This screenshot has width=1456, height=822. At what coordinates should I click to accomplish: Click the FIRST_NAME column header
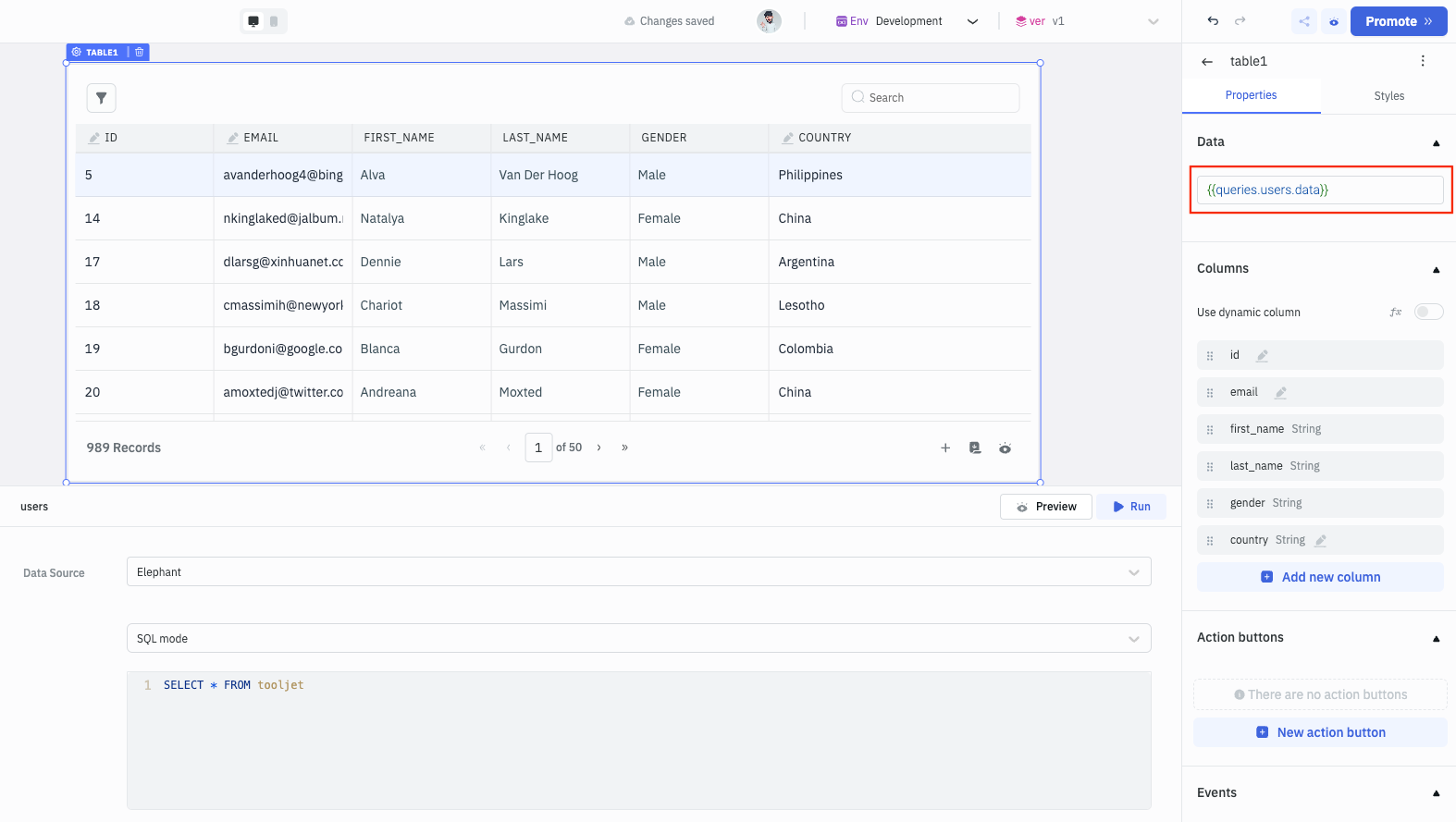click(x=422, y=138)
